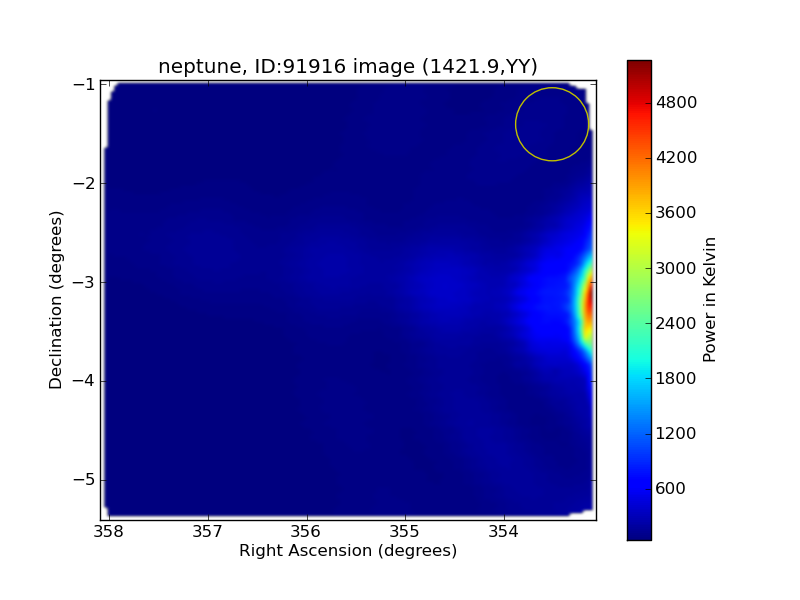Click the y-axis tick label '−5'
This screenshot has width=800, height=600.
pyautogui.click(x=84, y=480)
